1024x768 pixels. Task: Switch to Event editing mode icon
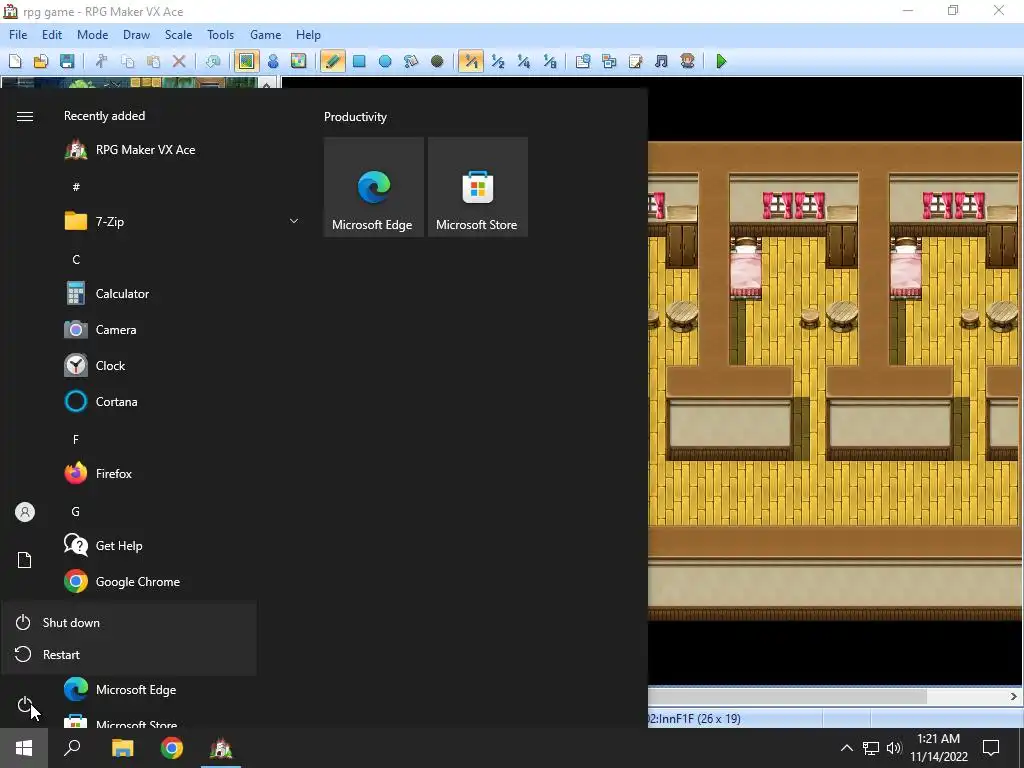(273, 61)
